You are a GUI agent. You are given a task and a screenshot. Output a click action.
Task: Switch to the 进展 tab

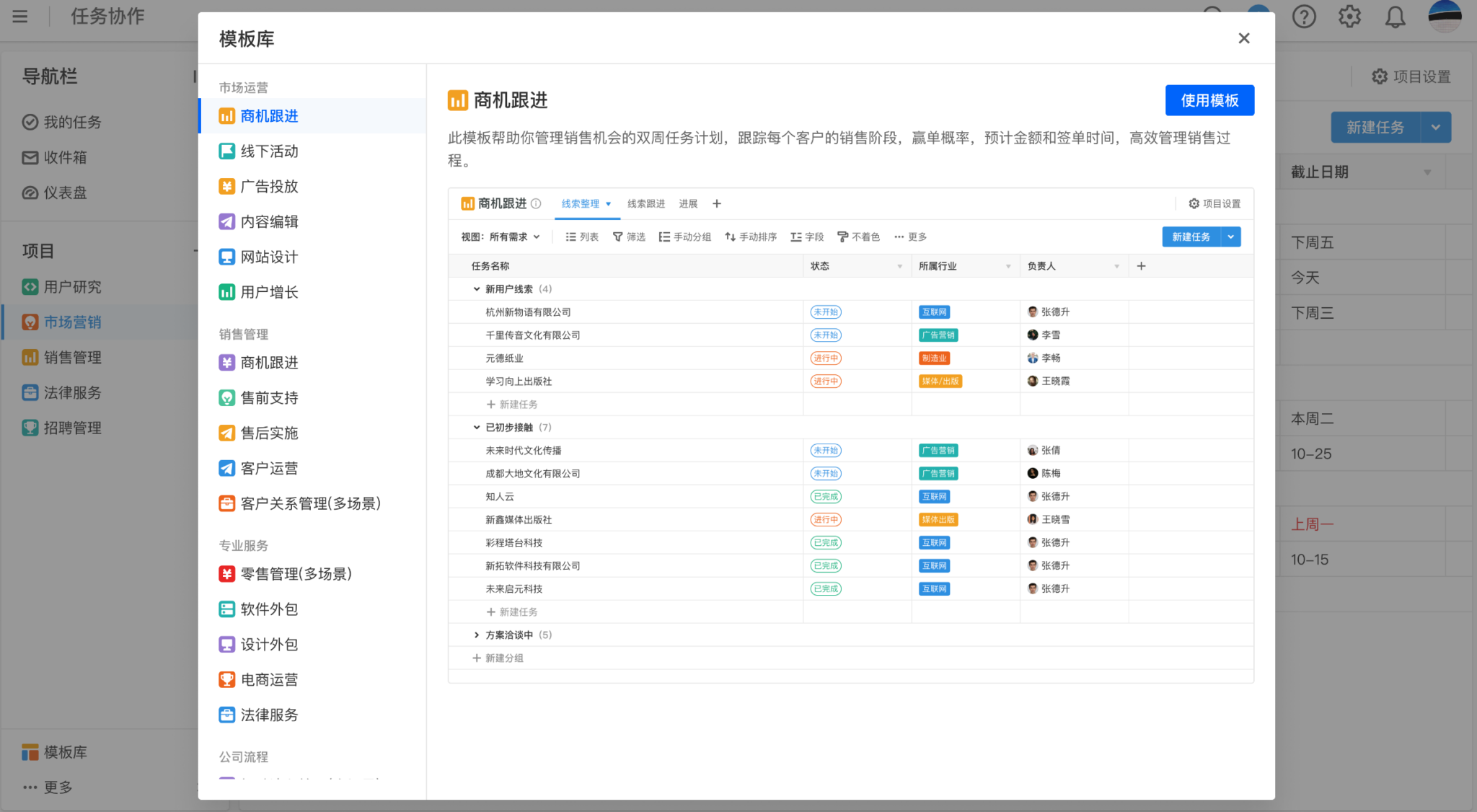pos(688,204)
